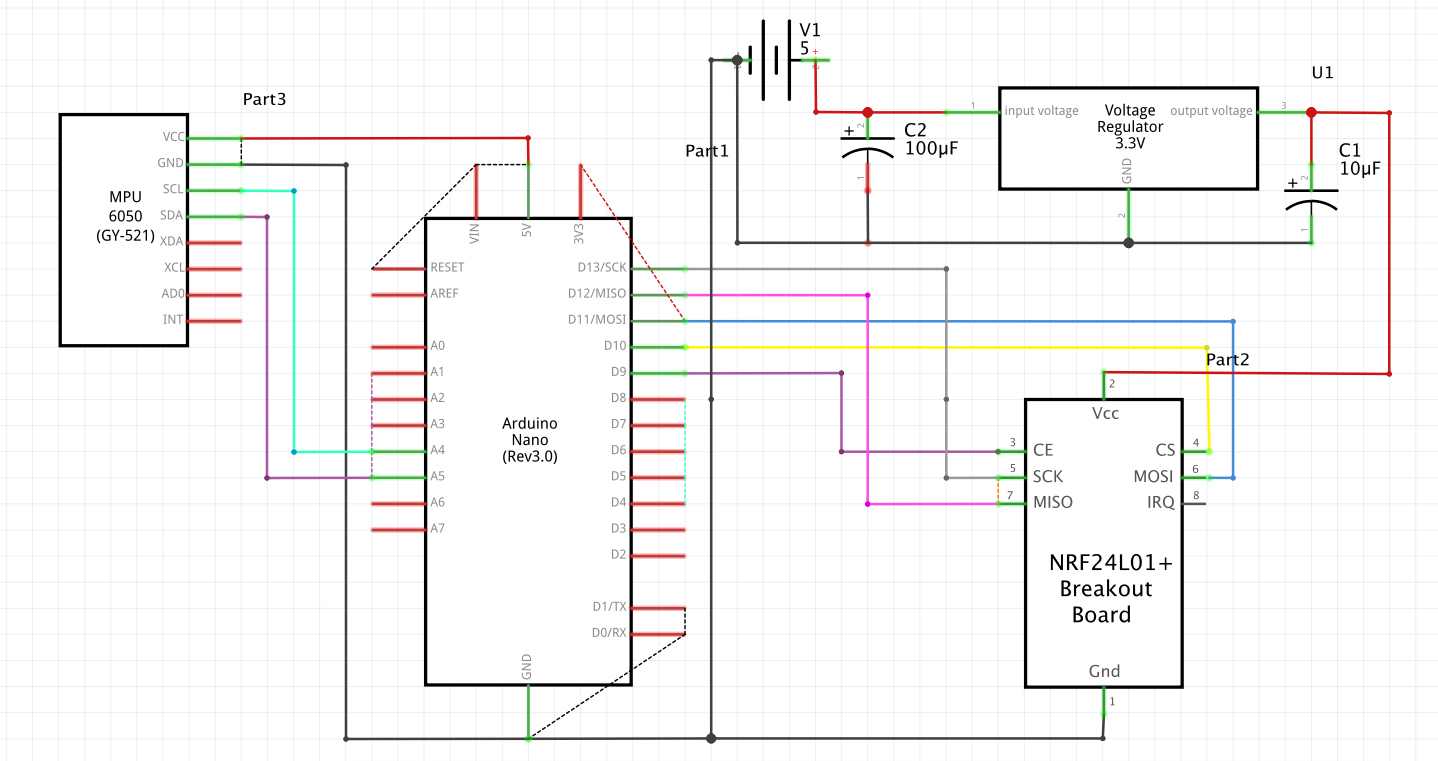
Task: Click the A5 pin on the Arduino Nano
Action: click(x=398, y=477)
